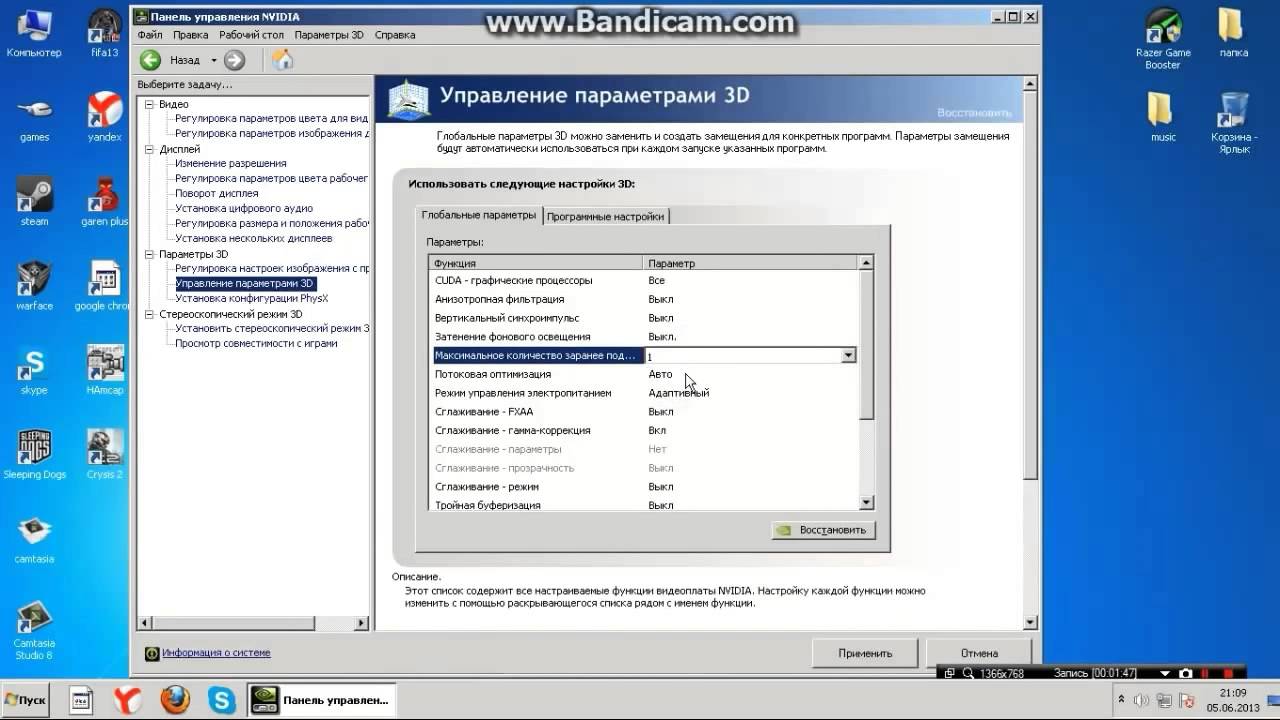
Task: Launch Sleeping Dogs desktop shortcut
Action: pyautogui.click(x=34, y=455)
